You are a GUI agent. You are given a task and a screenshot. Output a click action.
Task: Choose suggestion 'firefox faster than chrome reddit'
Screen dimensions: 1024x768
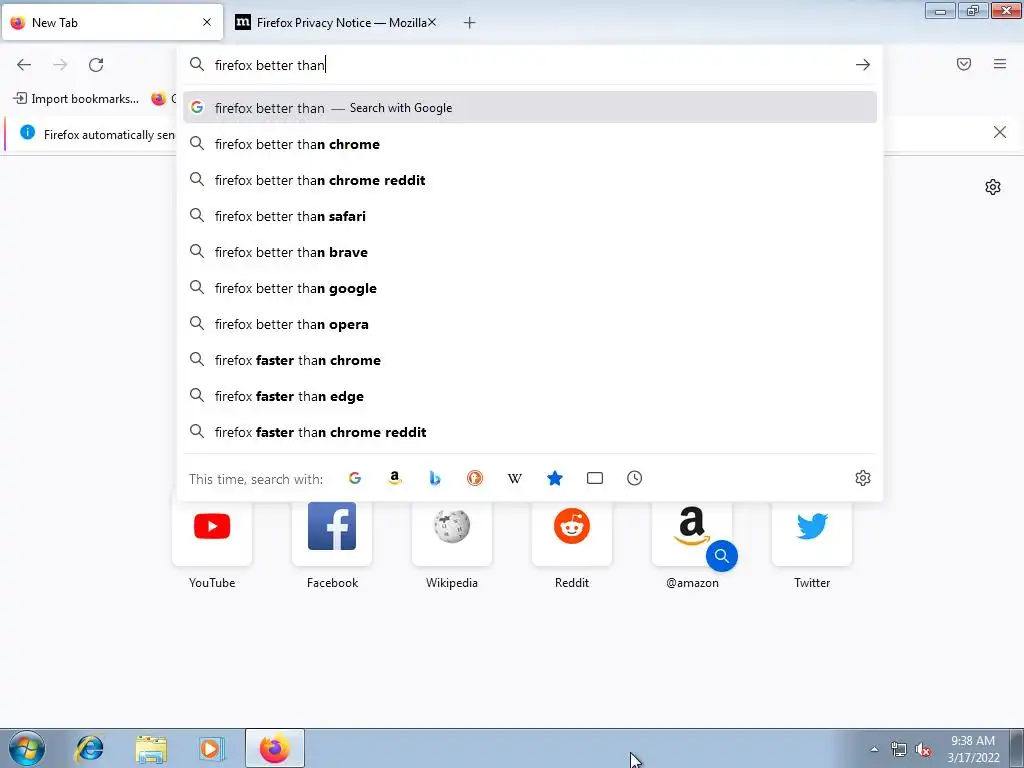pos(530,432)
